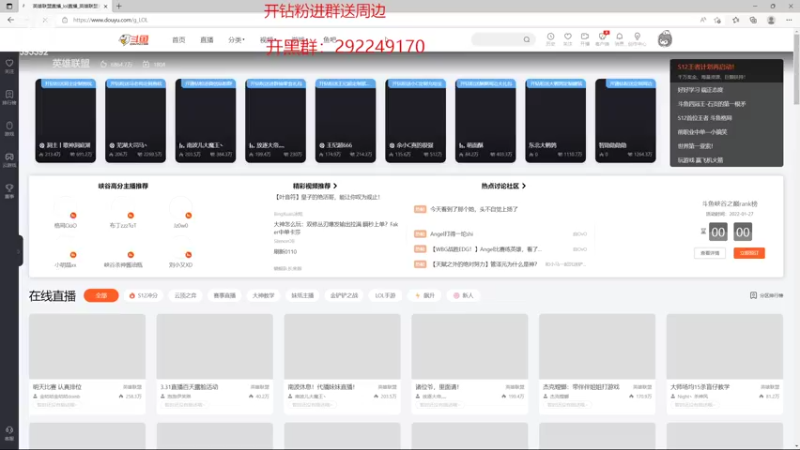Open the 直播 live menu item

(207, 40)
